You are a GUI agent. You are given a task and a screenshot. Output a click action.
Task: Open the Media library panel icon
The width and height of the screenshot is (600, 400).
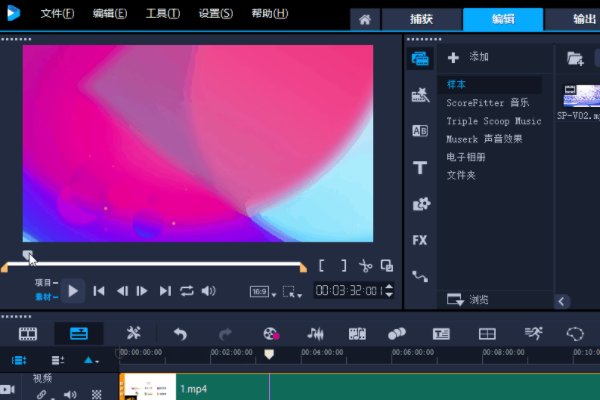click(420, 59)
